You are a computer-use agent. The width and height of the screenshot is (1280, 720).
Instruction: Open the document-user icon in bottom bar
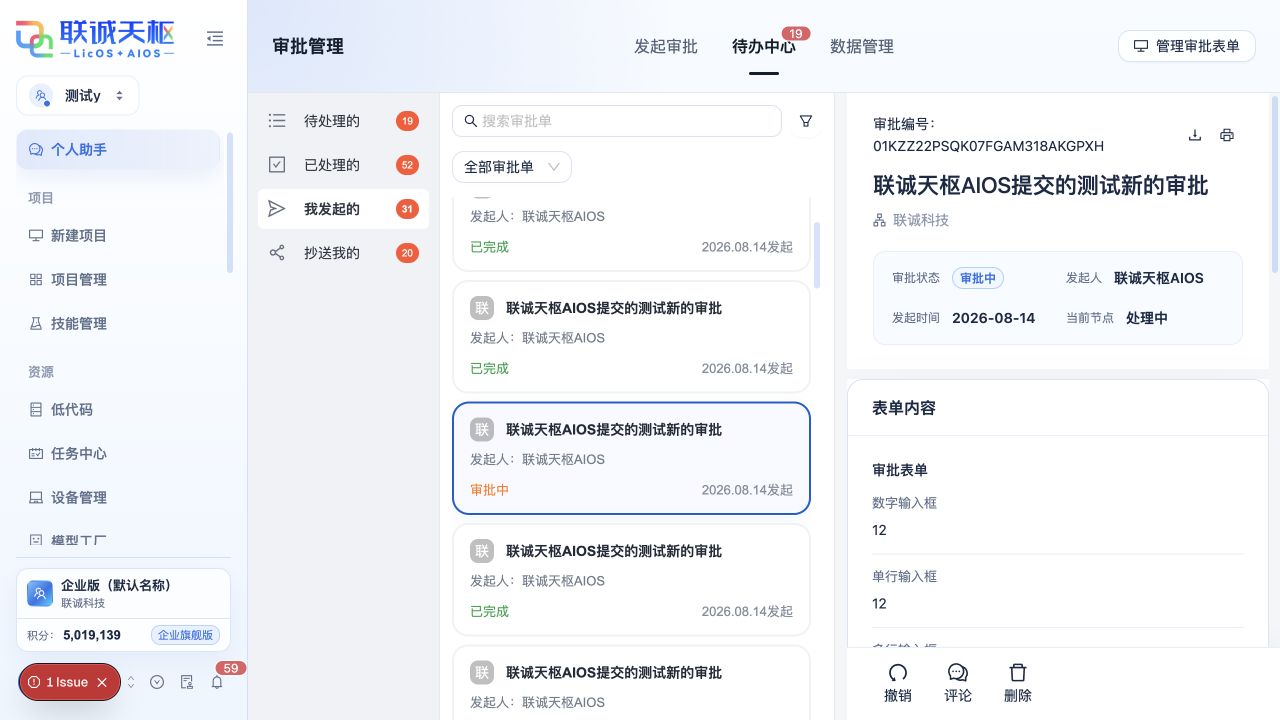click(186, 682)
